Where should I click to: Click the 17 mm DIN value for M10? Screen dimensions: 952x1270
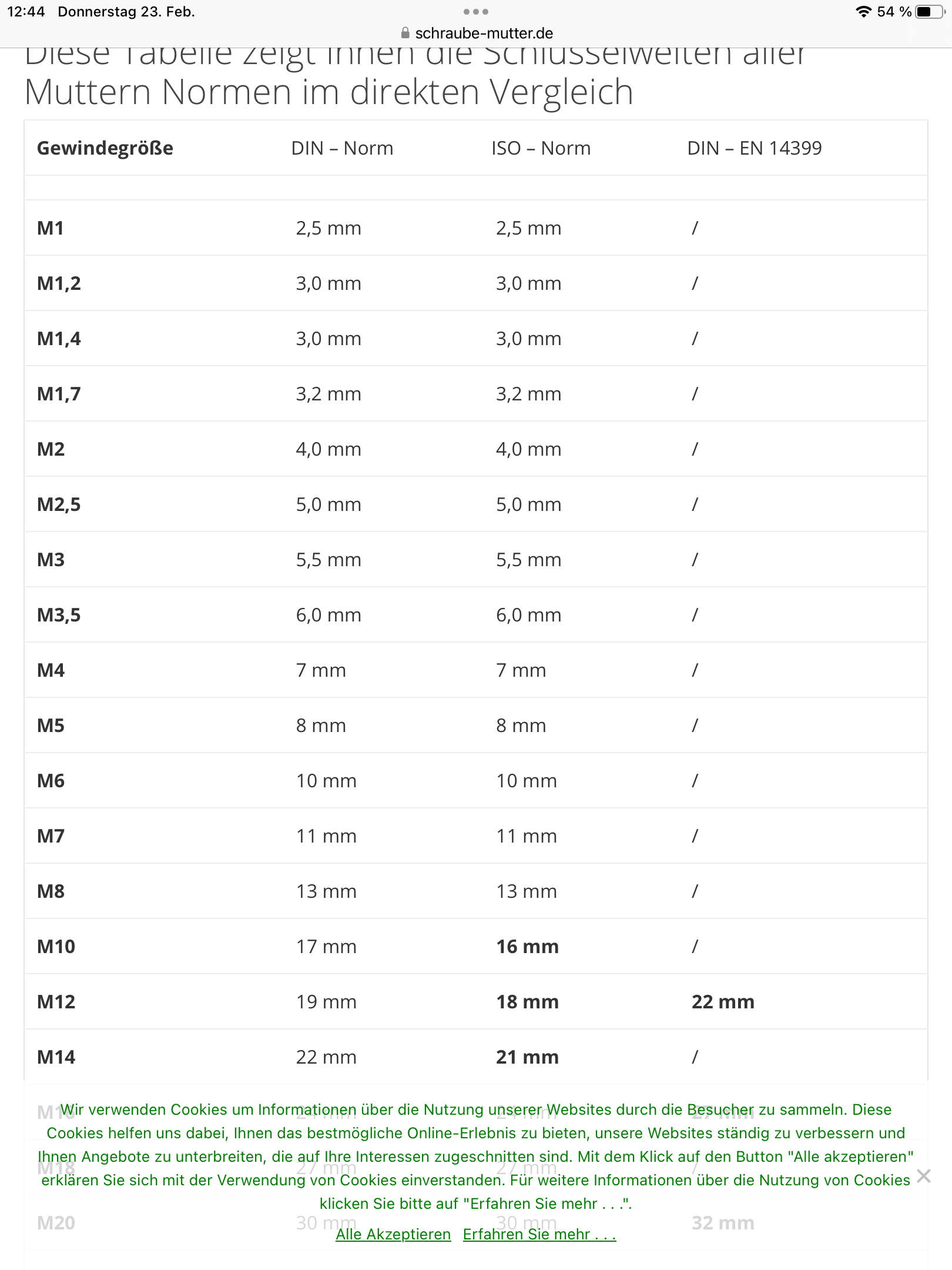(x=326, y=947)
